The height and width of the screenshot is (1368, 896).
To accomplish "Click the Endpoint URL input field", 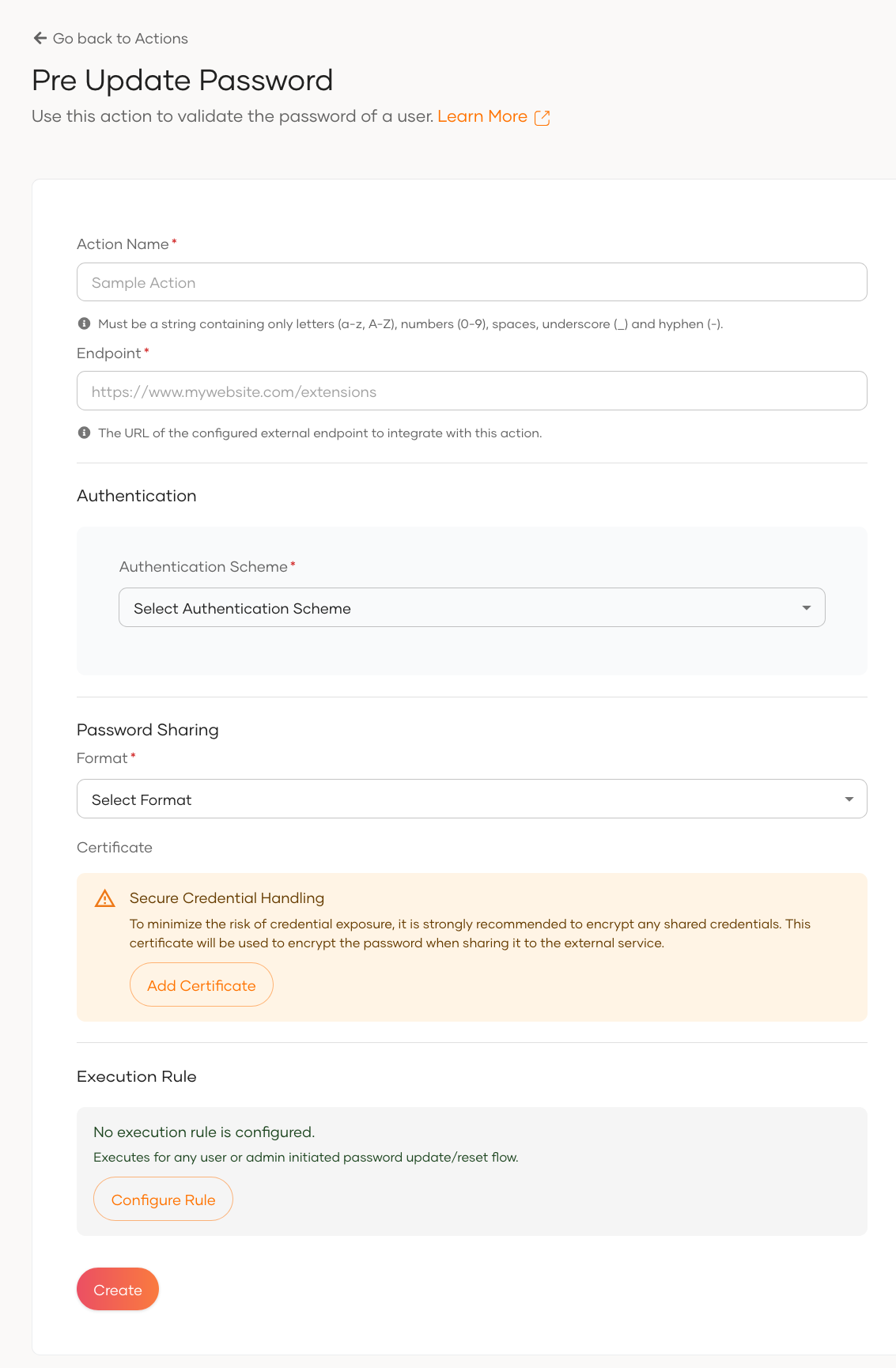I will [472, 390].
